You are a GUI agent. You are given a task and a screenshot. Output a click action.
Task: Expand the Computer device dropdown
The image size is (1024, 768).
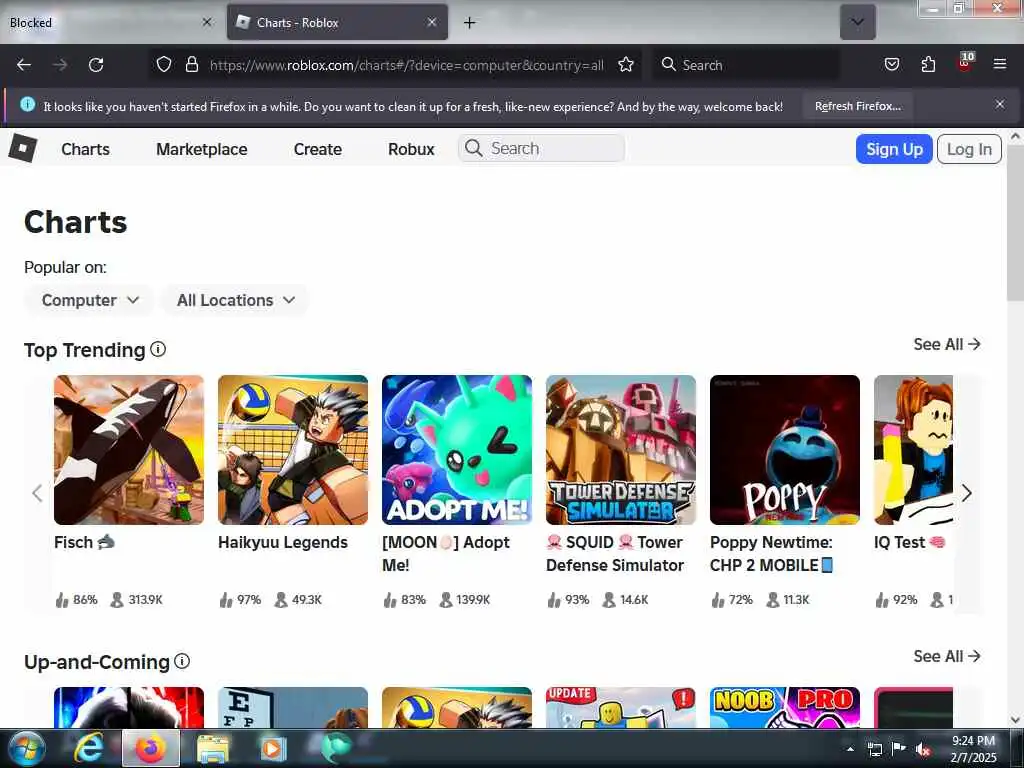pos(89,300)
